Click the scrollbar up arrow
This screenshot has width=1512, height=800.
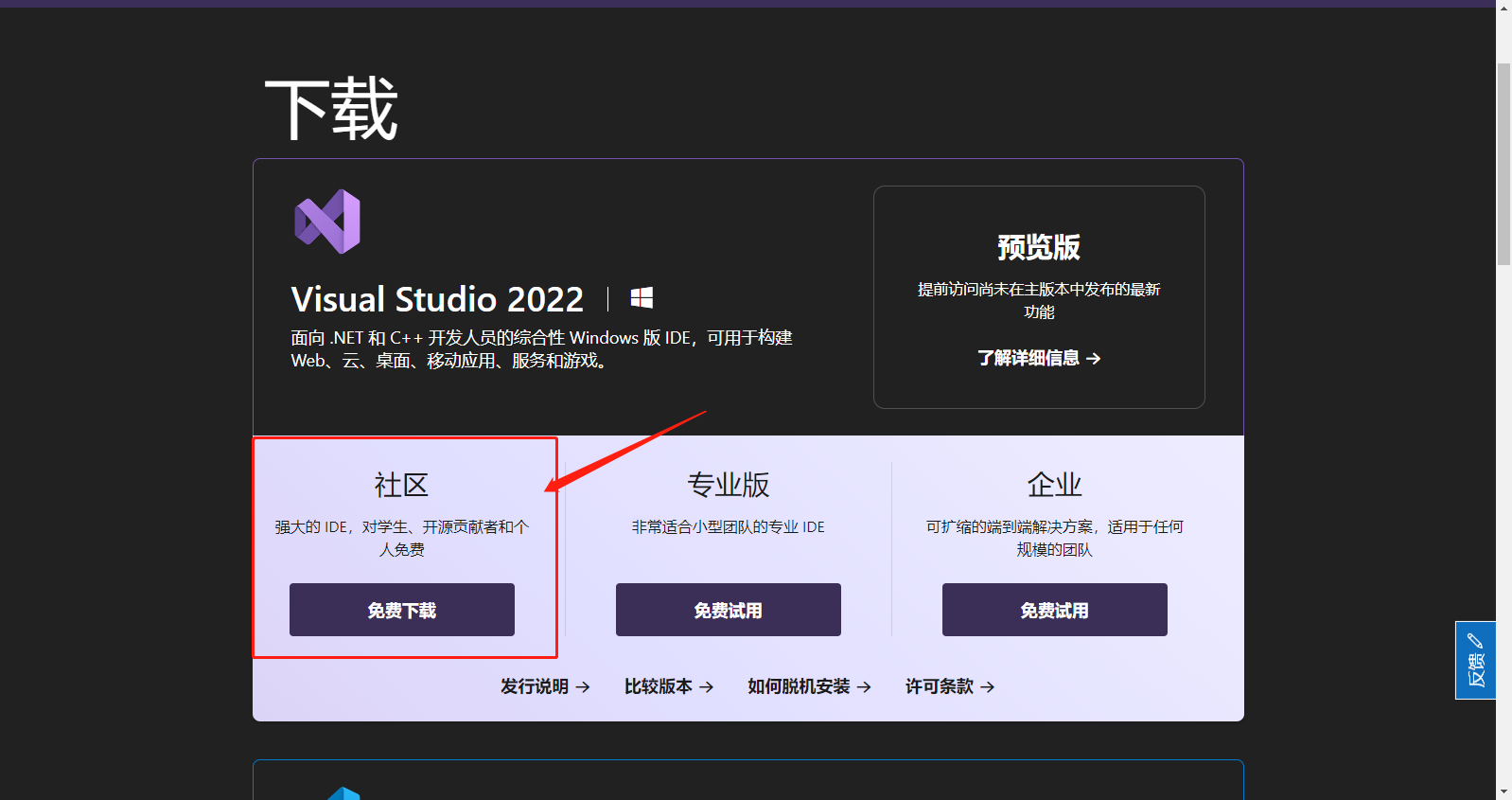[x=1503, y=8]
